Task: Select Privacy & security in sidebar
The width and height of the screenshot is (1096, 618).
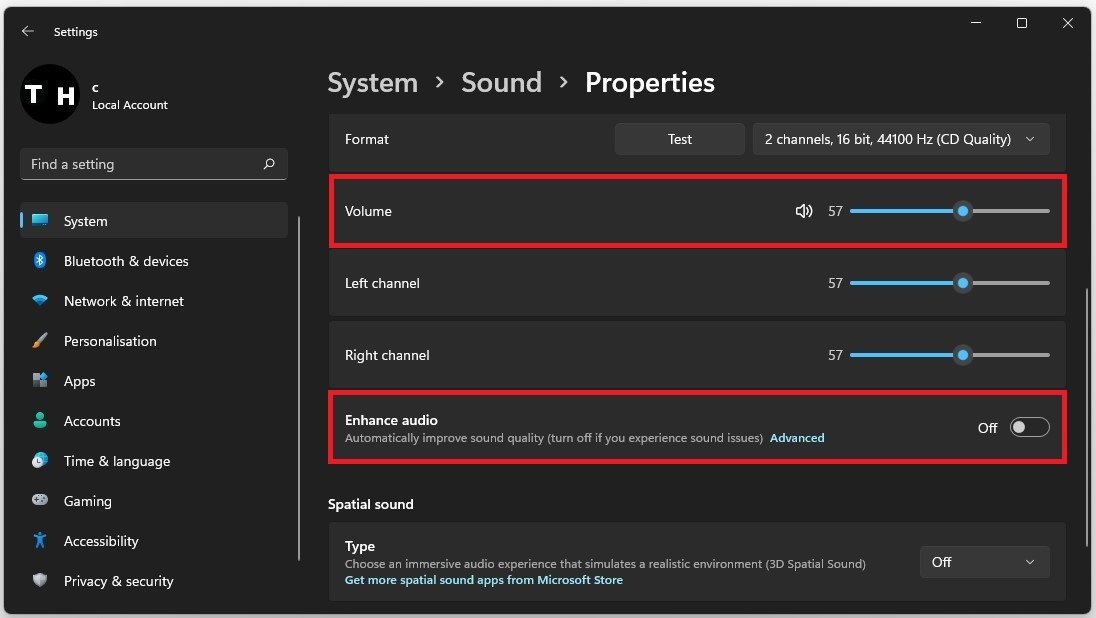Action: pyautogui.click(x=118, y=581)
